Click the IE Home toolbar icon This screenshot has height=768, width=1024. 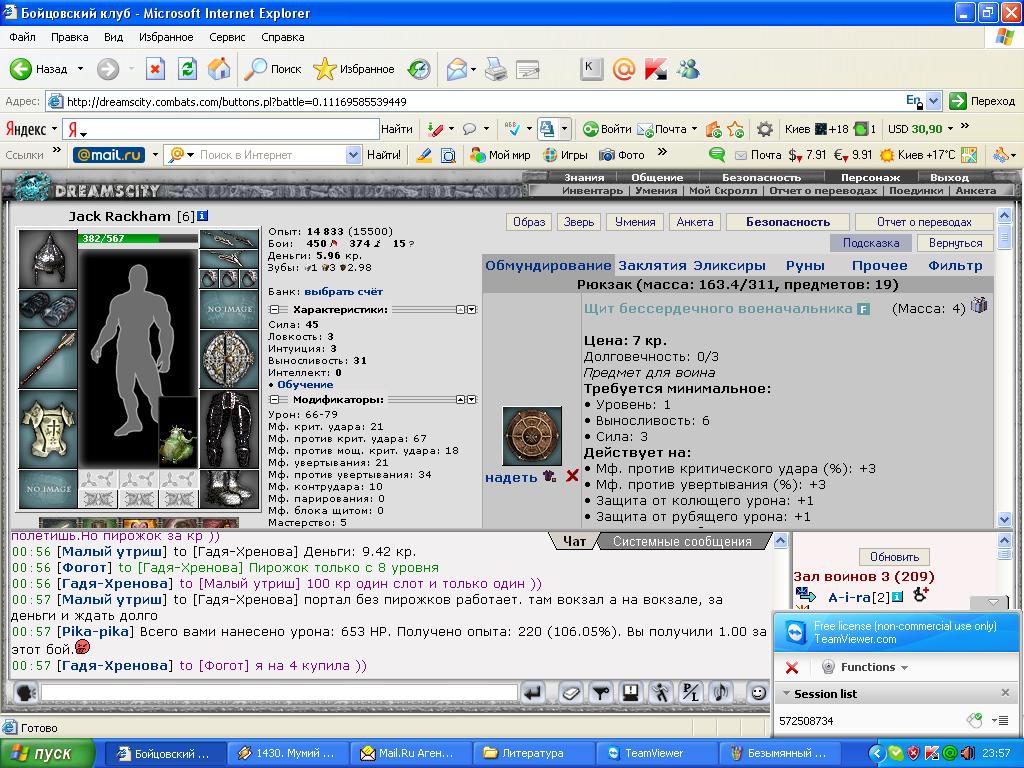[x=219, y=69]
